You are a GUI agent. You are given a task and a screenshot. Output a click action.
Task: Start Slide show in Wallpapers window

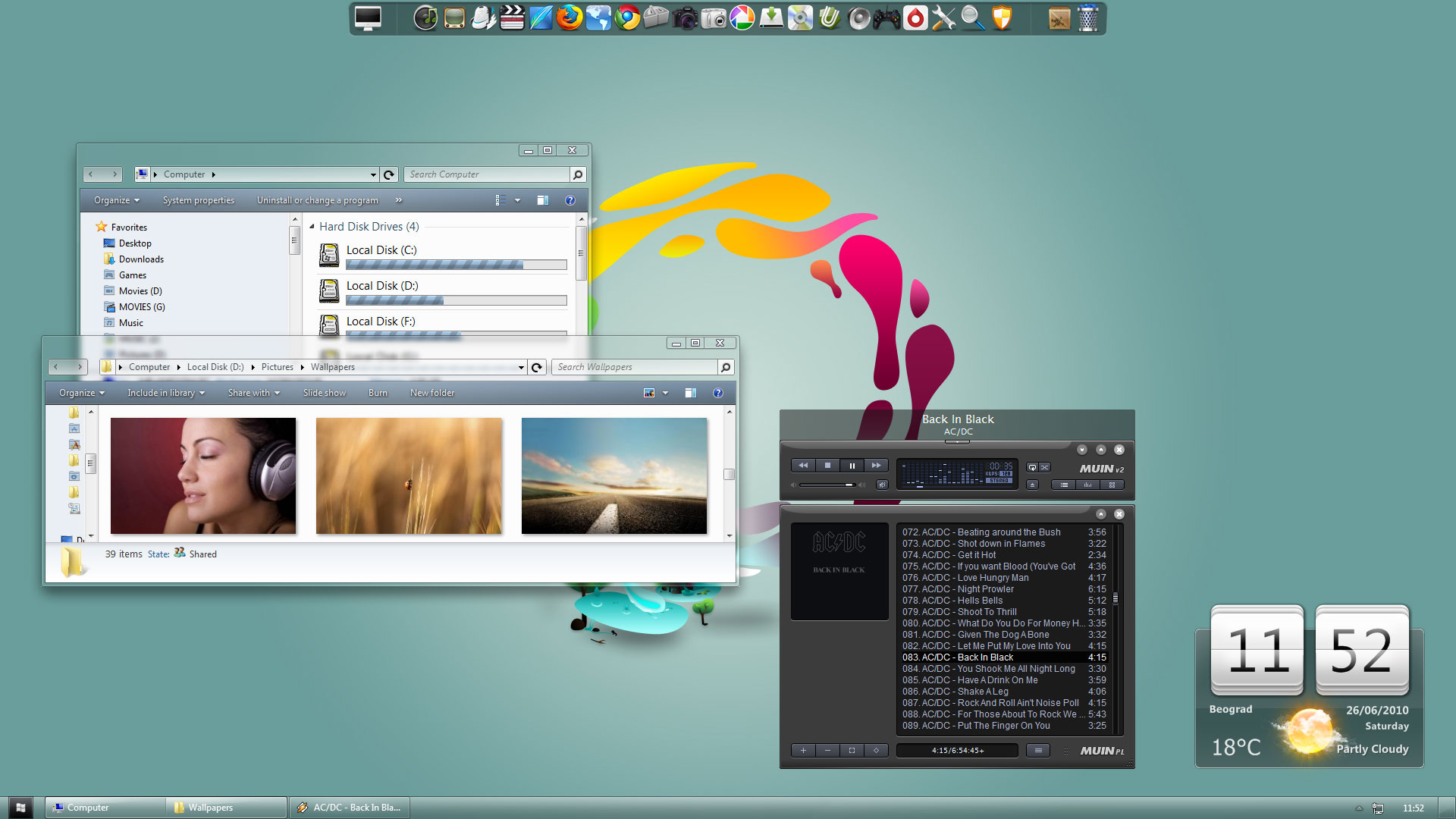tap(325, 393)
